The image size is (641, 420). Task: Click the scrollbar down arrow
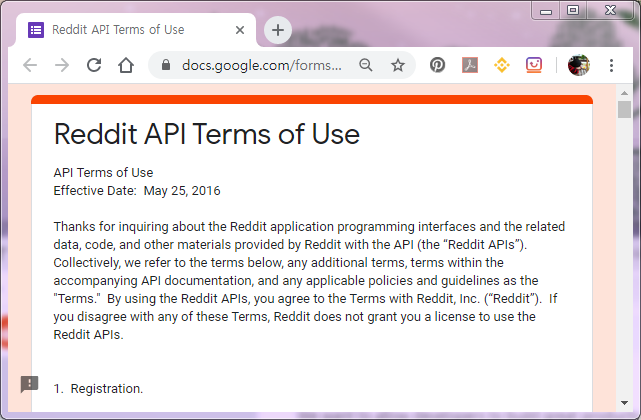pos(624,403)
